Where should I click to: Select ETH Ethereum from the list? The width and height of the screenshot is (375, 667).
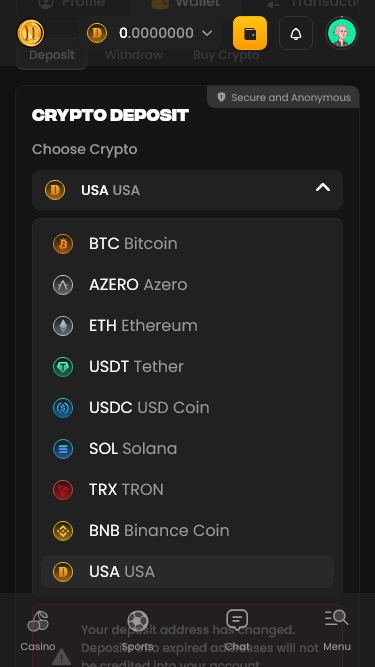click(188, 326)
